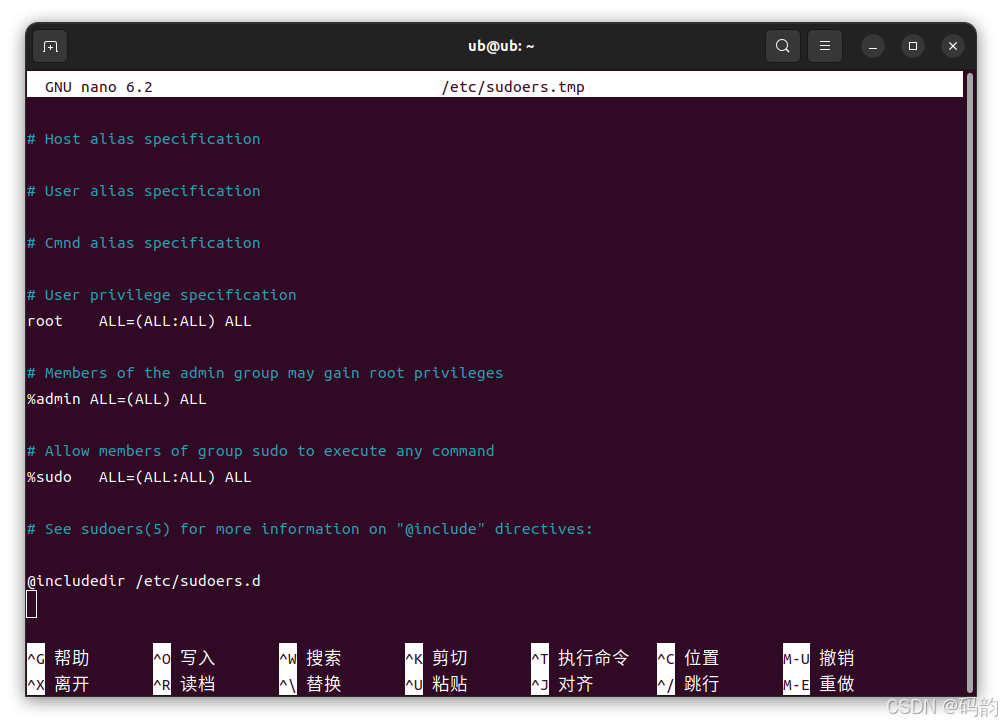Open the terminal search icon
Viewport: 1002px width, 725px height.
click(x=782, y=45)
